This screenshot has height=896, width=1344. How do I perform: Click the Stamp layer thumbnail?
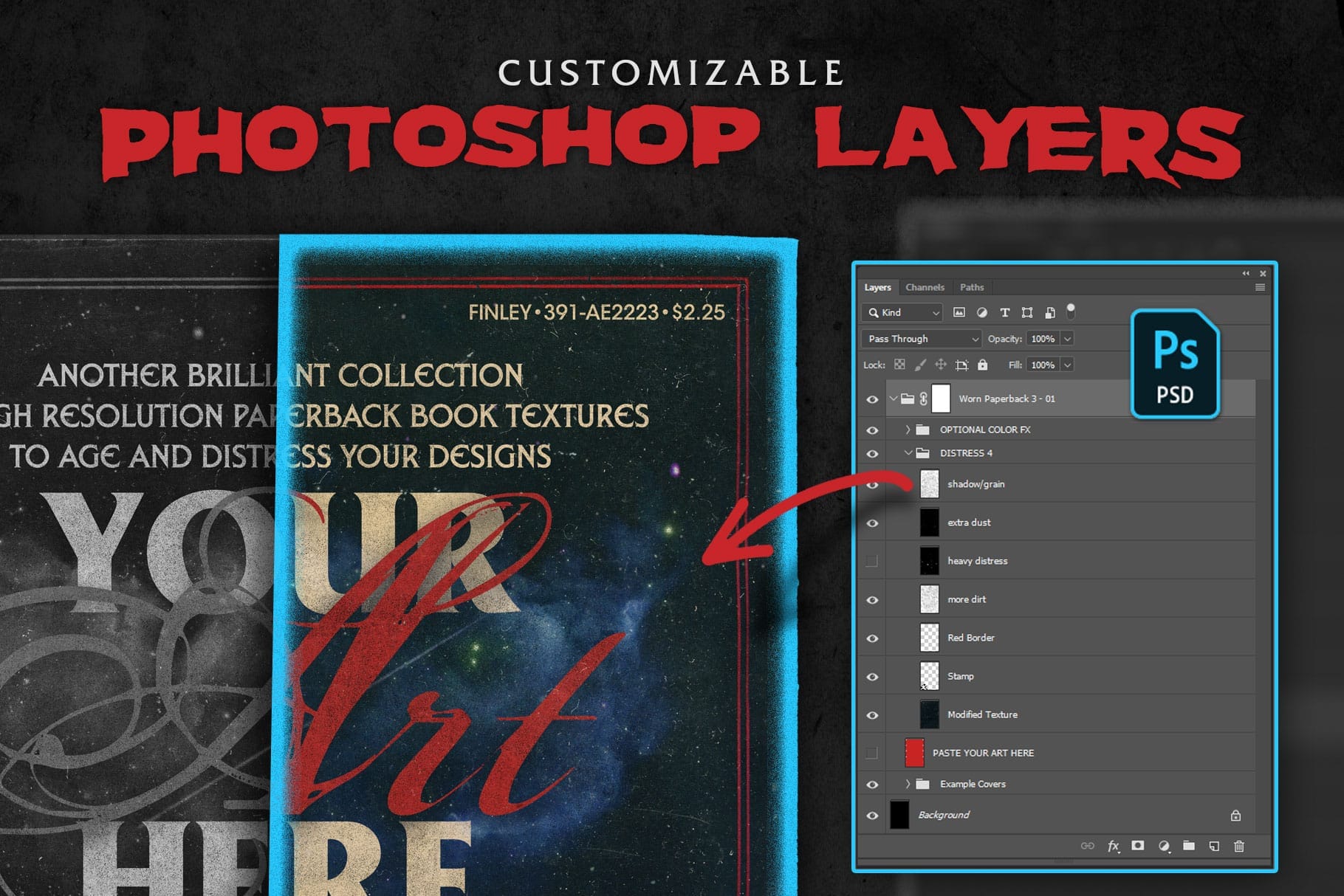pos(929,676)
